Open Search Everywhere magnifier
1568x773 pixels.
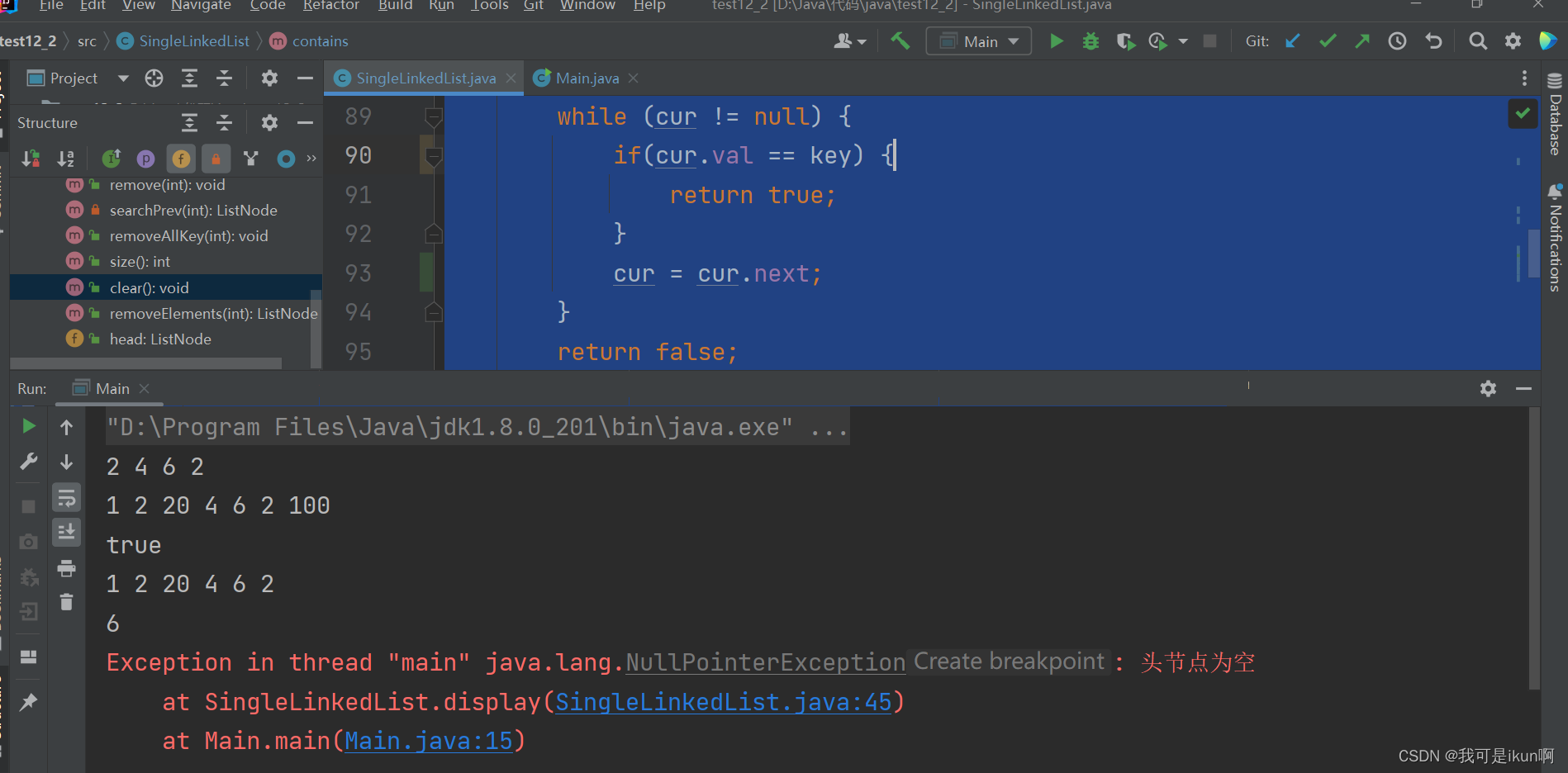click(x=1478, y=41)
